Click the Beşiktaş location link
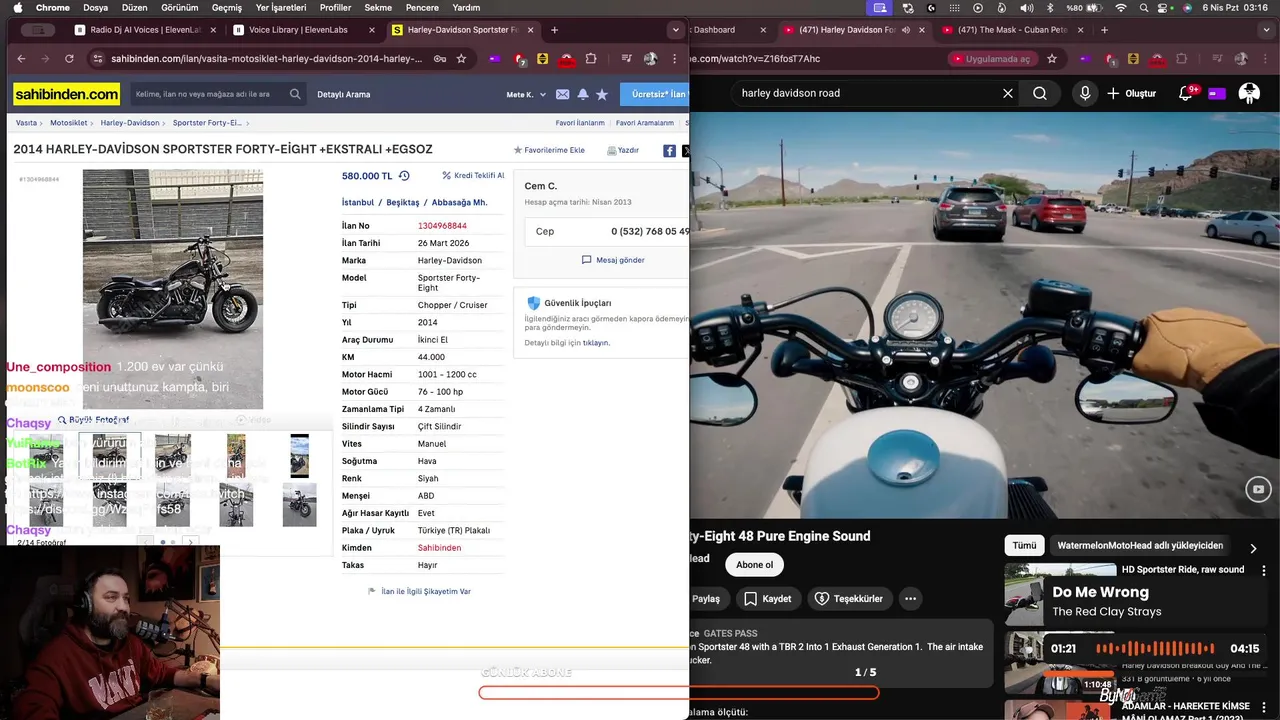 click(403, 202)
